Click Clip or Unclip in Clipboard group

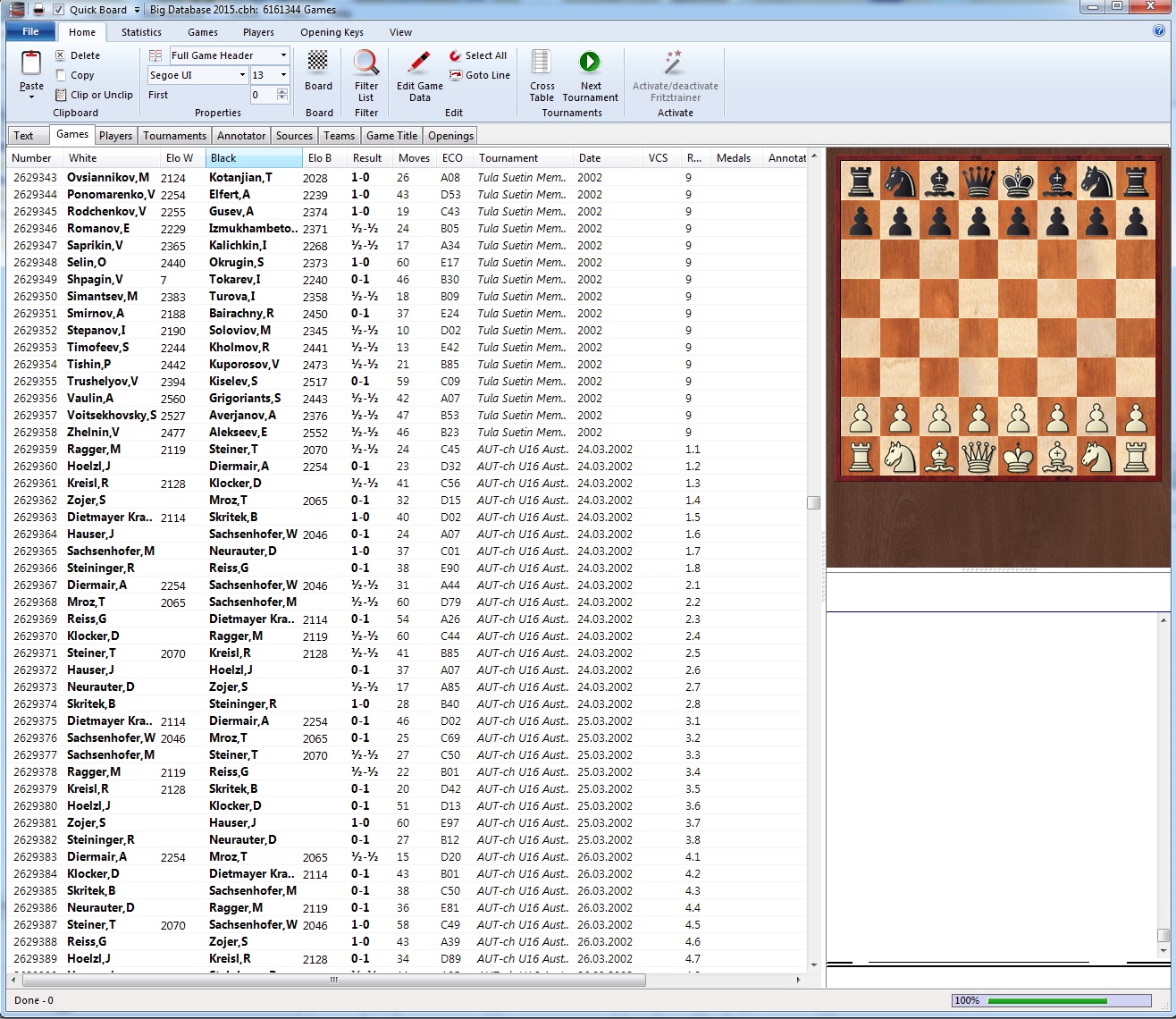point(95,95)
